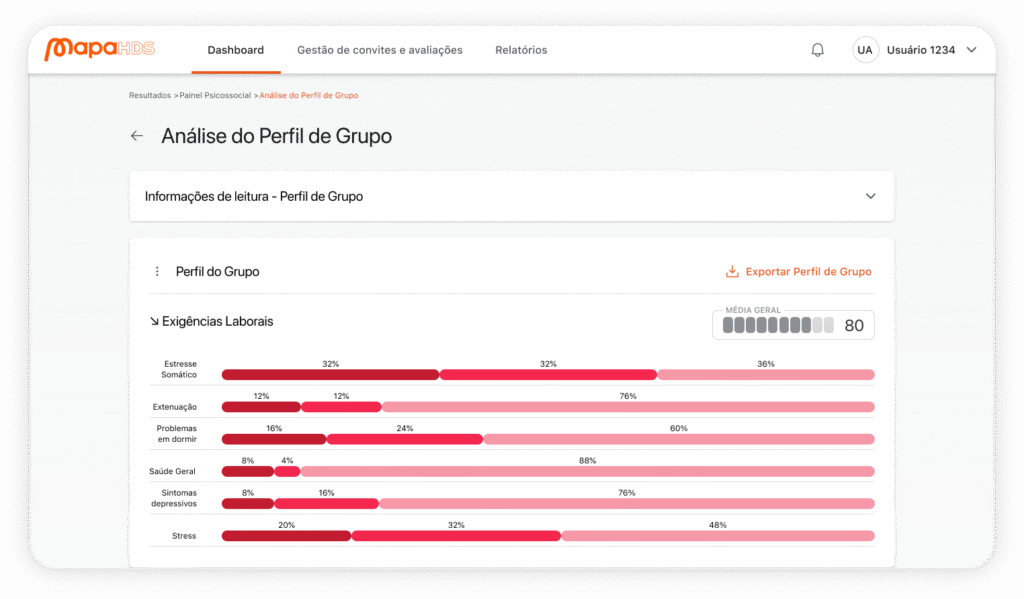
Task: Open the Perfil do Grupo three-dot menu
Action: [157, 271]
